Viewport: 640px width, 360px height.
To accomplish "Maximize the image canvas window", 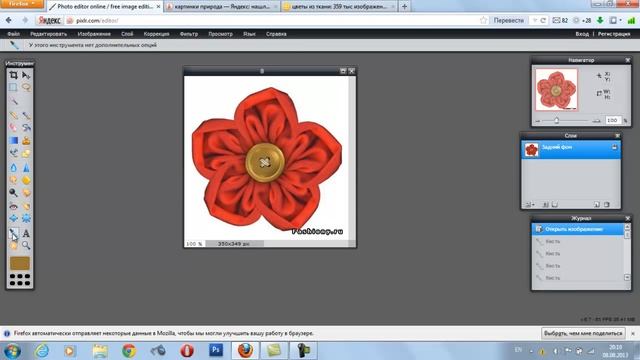I will [343, 71].
